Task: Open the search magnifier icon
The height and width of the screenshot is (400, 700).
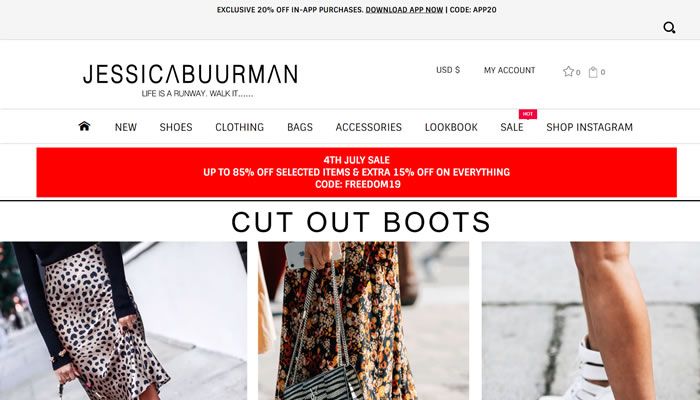Action: tap(669, 28)
